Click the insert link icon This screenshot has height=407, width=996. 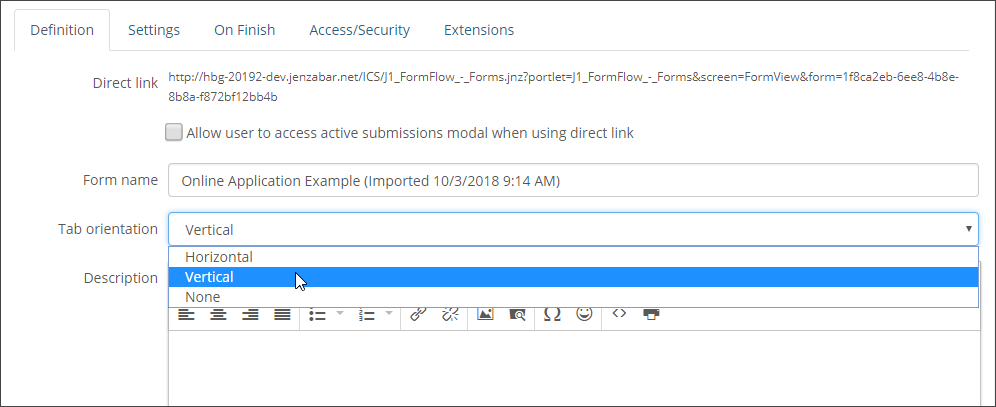pos(419,315)
